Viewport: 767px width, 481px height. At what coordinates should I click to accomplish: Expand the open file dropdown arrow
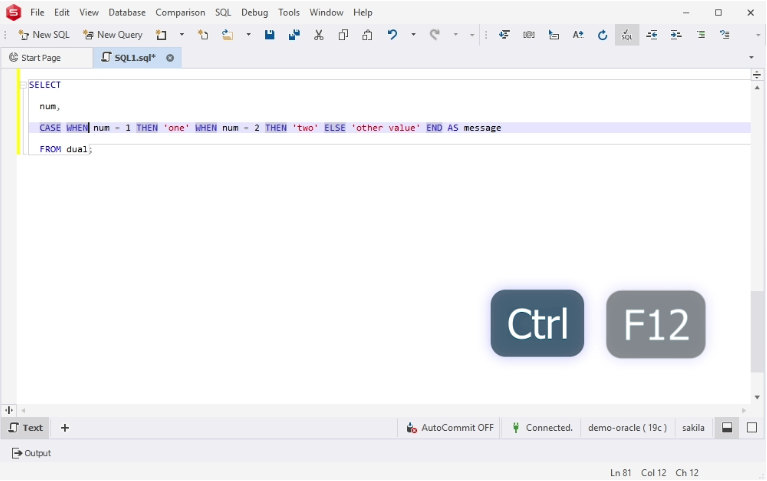248,35
